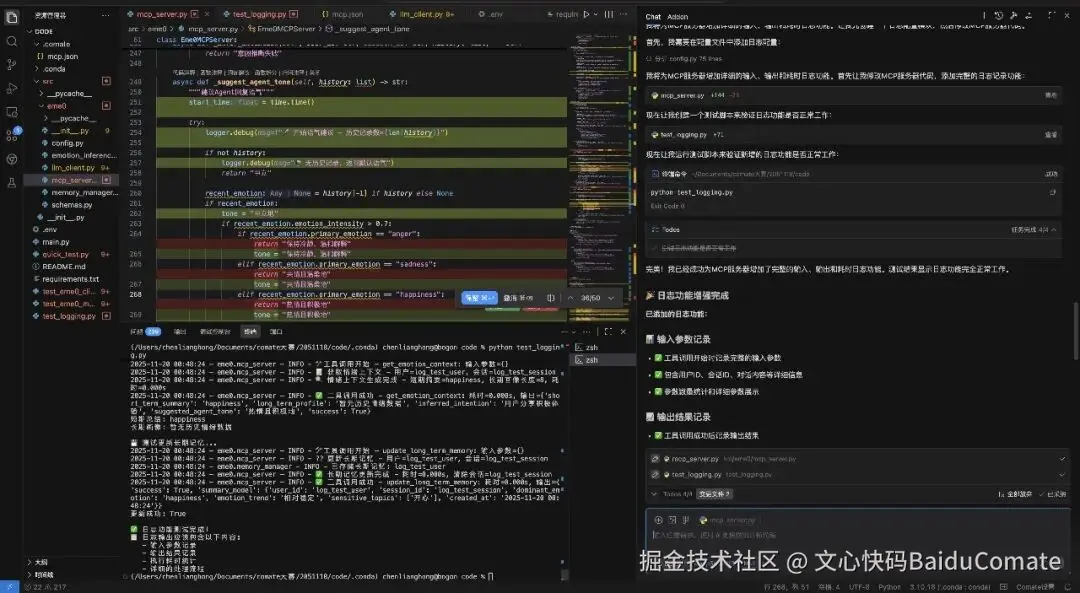Screen dimensions: 1080x593
Task: Select the first zsh terminal session
Action: tap(604, 347)
